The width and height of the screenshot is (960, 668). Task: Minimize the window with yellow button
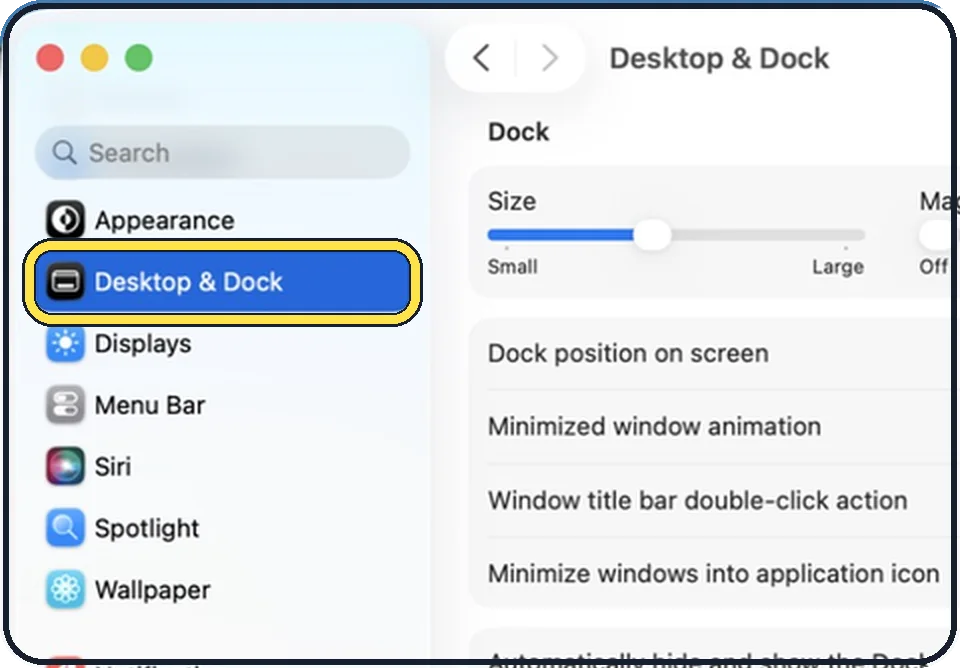pos(95,58)
